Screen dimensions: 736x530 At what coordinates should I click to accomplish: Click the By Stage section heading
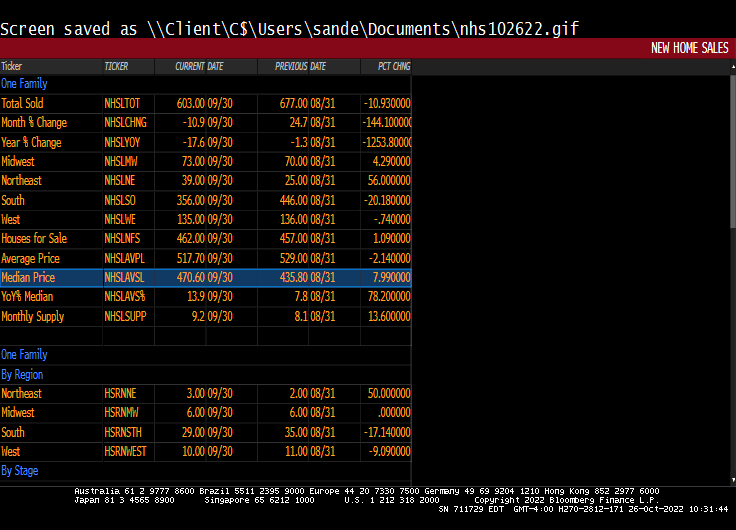tap(20, 470)
